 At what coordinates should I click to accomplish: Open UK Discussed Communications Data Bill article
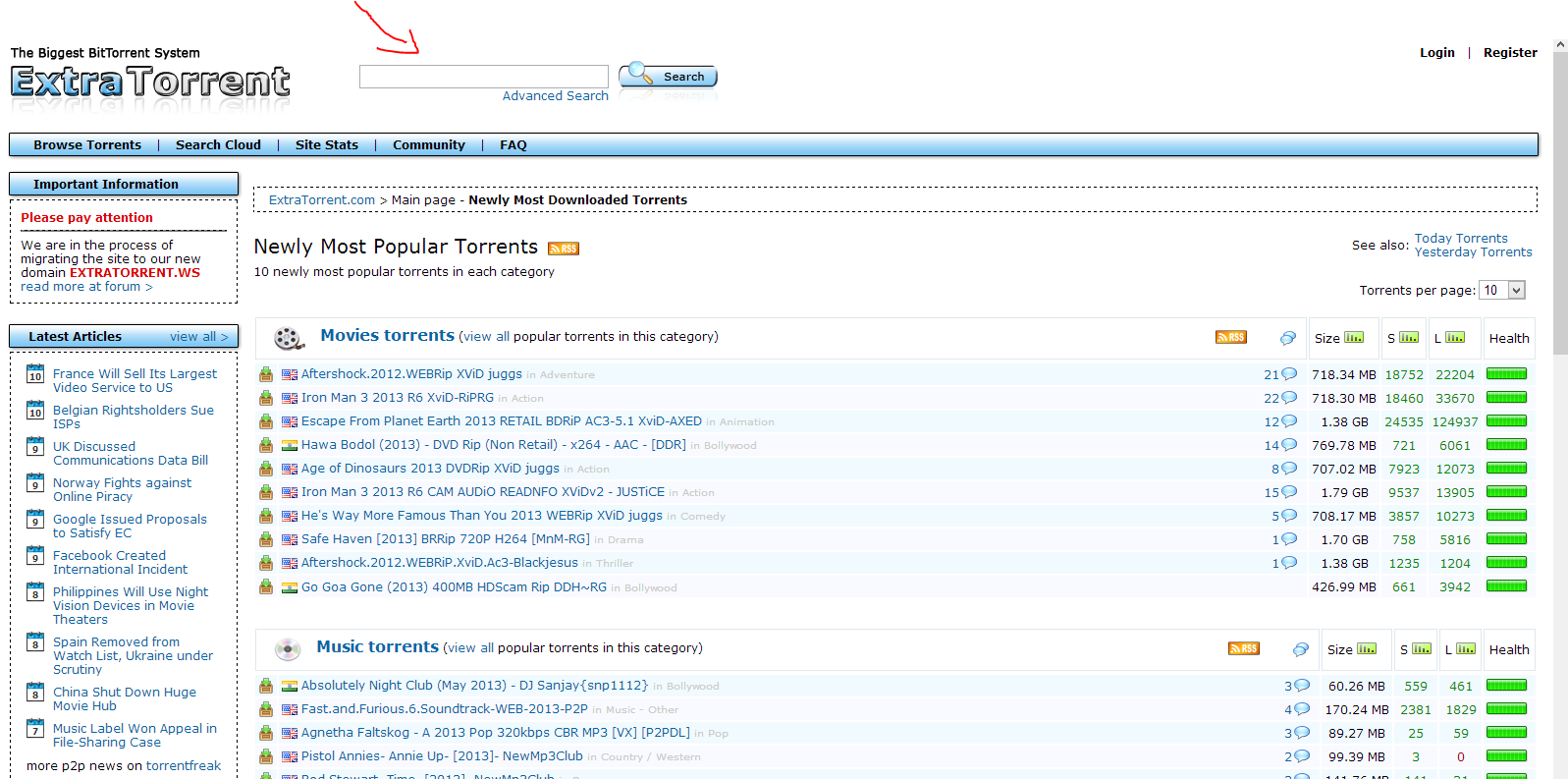tap(131, 453)
